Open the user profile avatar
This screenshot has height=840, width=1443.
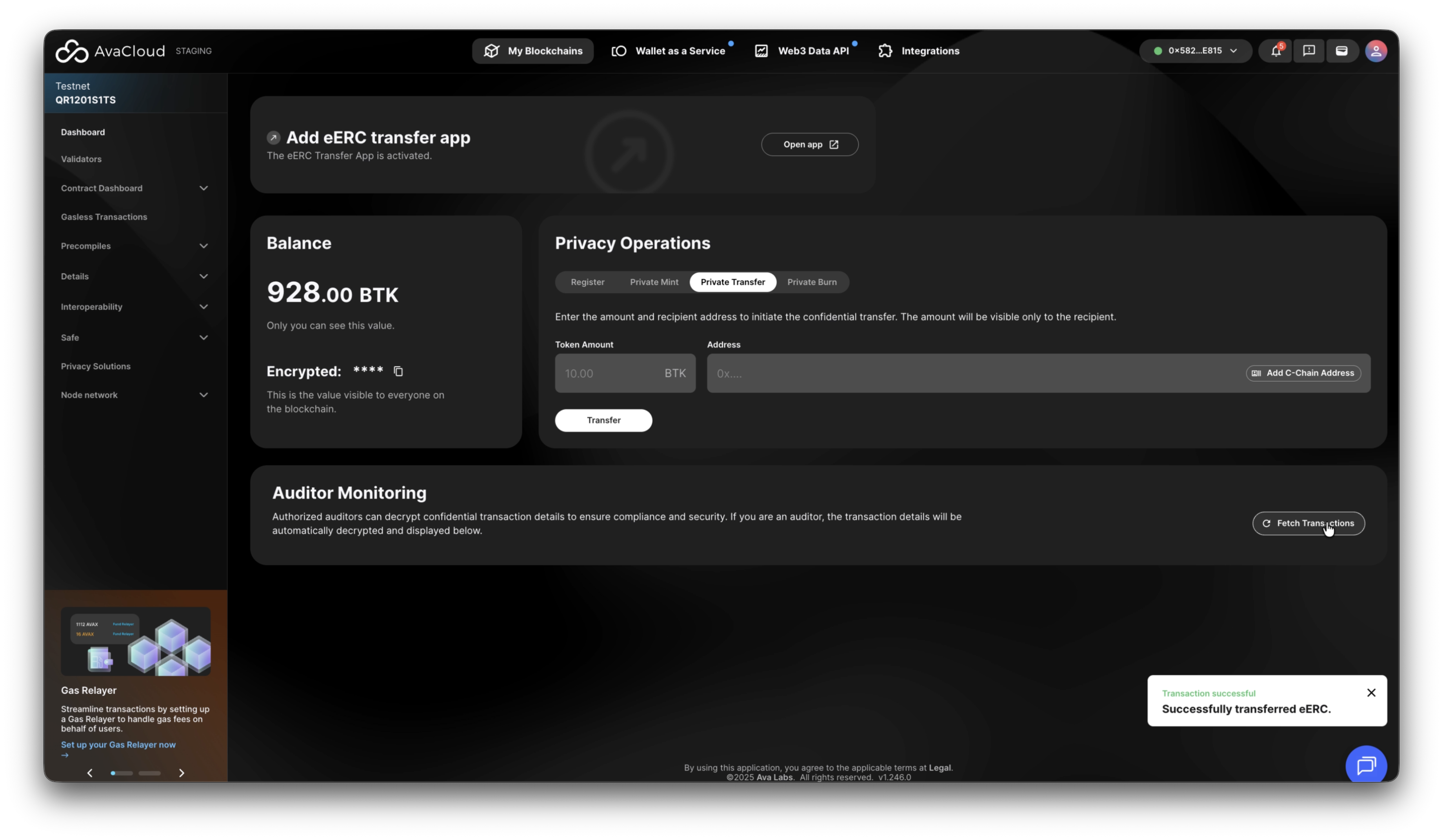pyautogui.click(x=1376, y=51)
